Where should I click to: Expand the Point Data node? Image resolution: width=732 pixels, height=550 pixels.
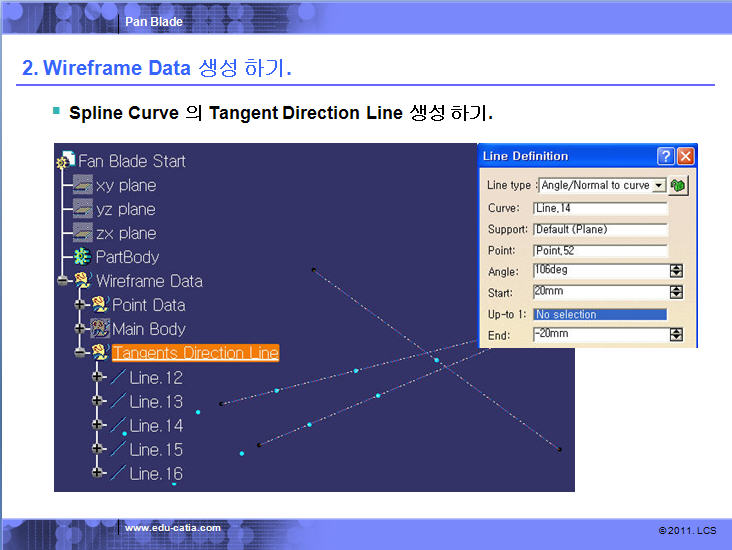click(x=80, y=304)
